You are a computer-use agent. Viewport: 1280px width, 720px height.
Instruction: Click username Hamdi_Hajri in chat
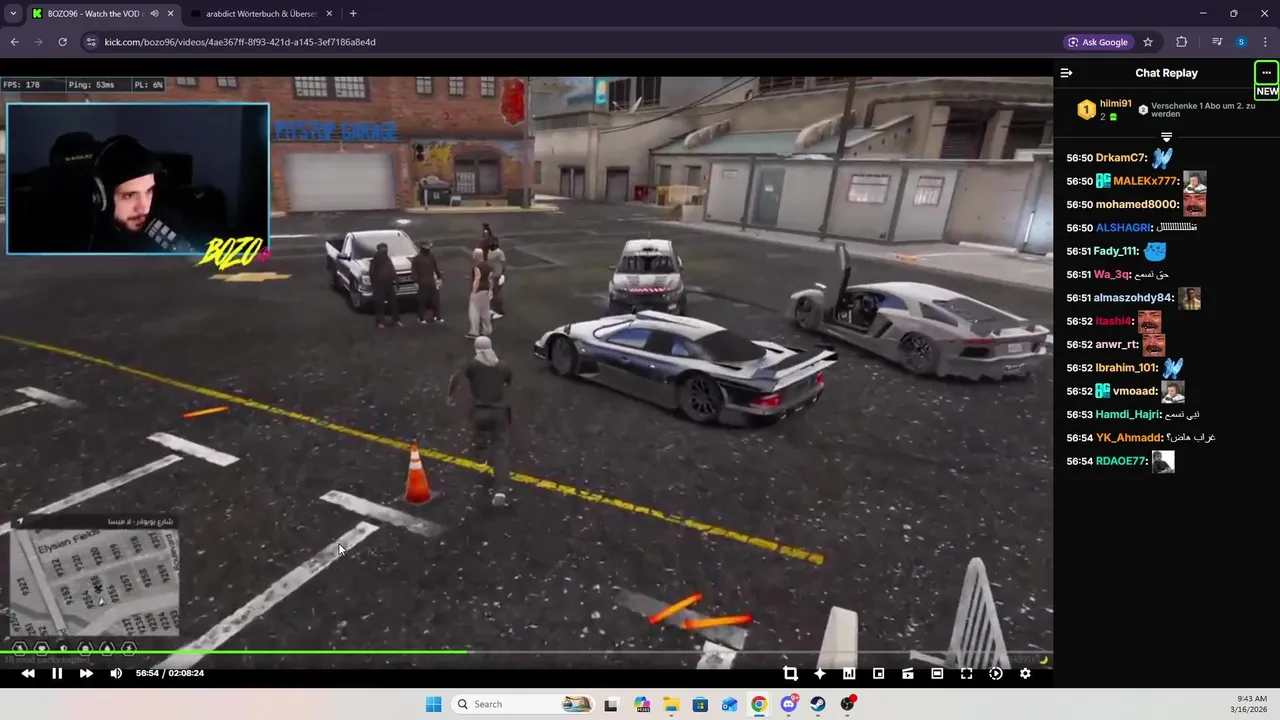coord(1128,415)
